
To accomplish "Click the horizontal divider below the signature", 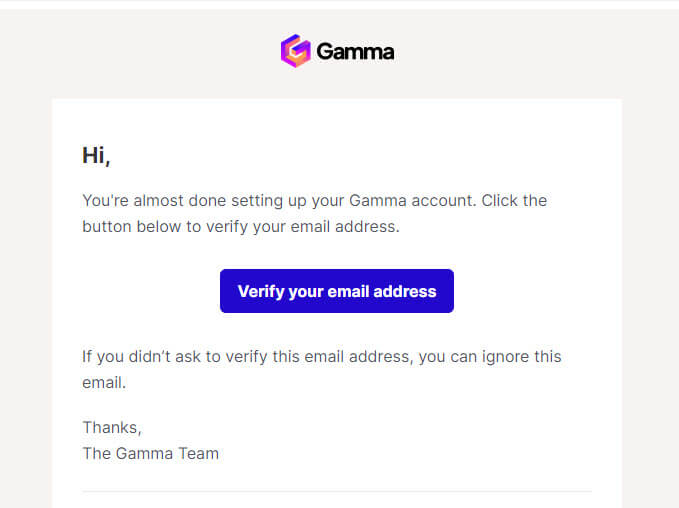I will (x=336, y=491).
